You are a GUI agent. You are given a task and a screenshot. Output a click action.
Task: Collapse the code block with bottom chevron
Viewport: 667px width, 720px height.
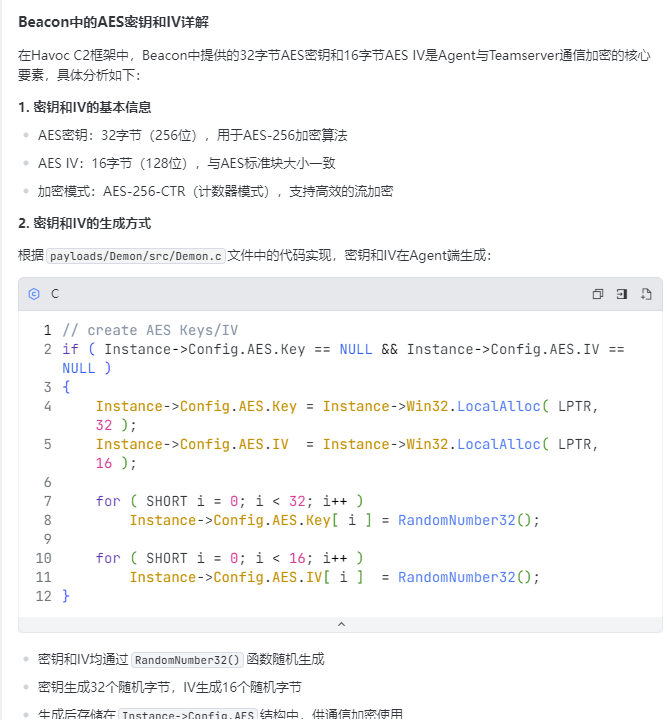pyautogui.click(x=341, y=624)
